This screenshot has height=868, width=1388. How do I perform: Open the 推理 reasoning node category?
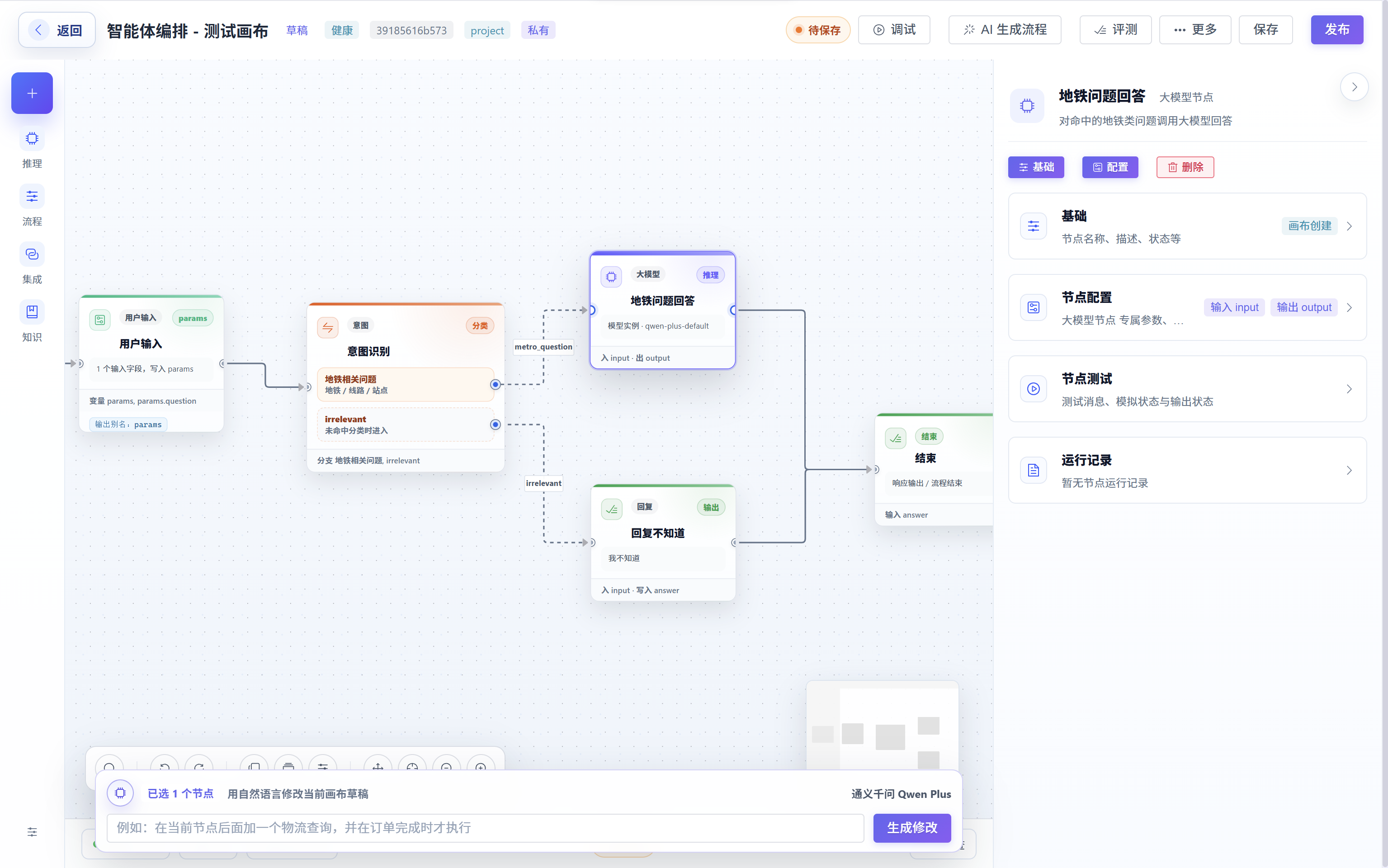[32, 147]
